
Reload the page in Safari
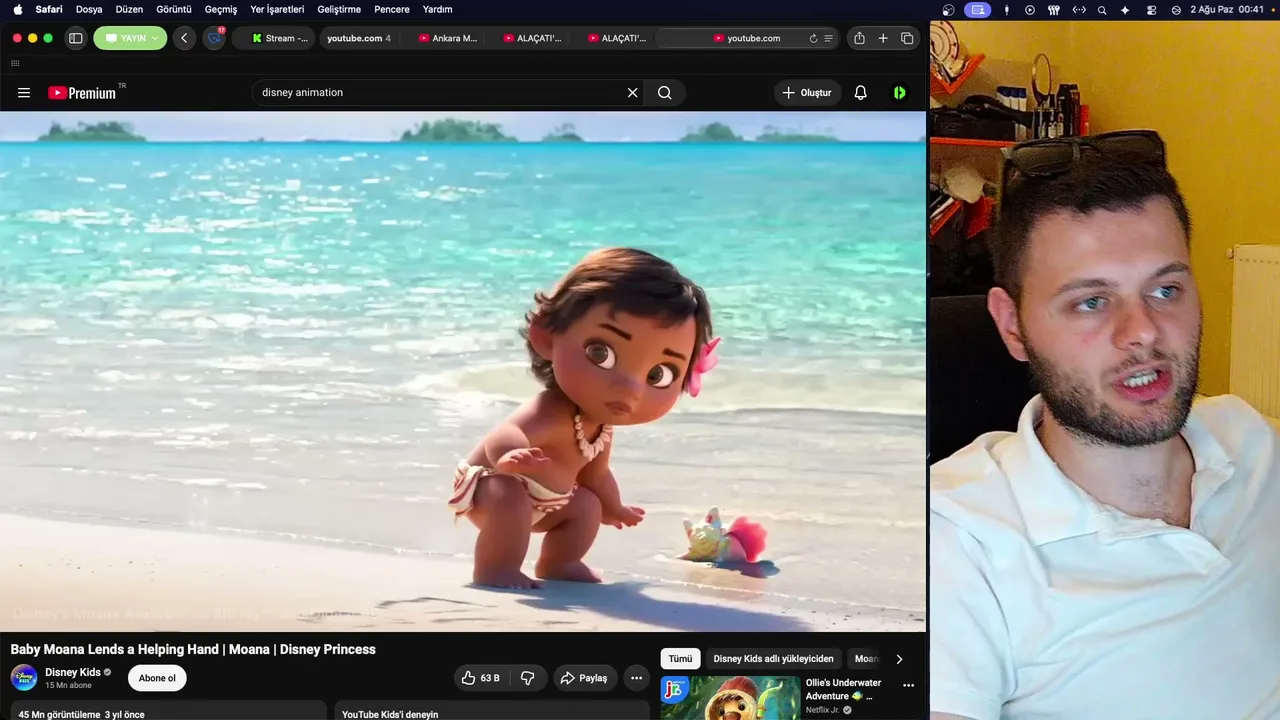point(813,38)
